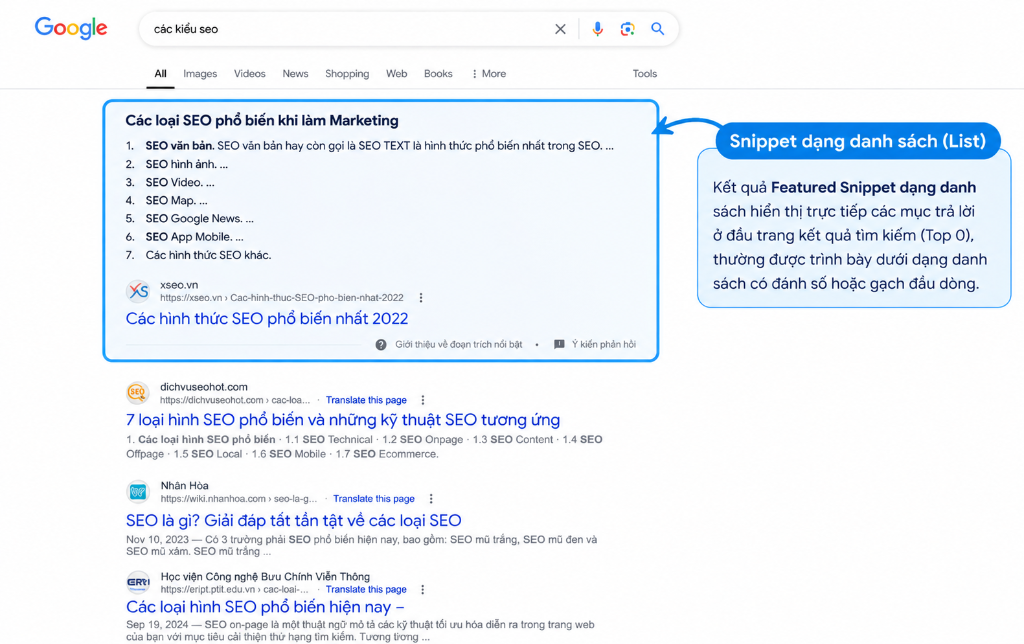Click the 'Nhân Hòa' site name
Screen dimensions: 1024x644
pyautogui.click(x=185, y=485)
